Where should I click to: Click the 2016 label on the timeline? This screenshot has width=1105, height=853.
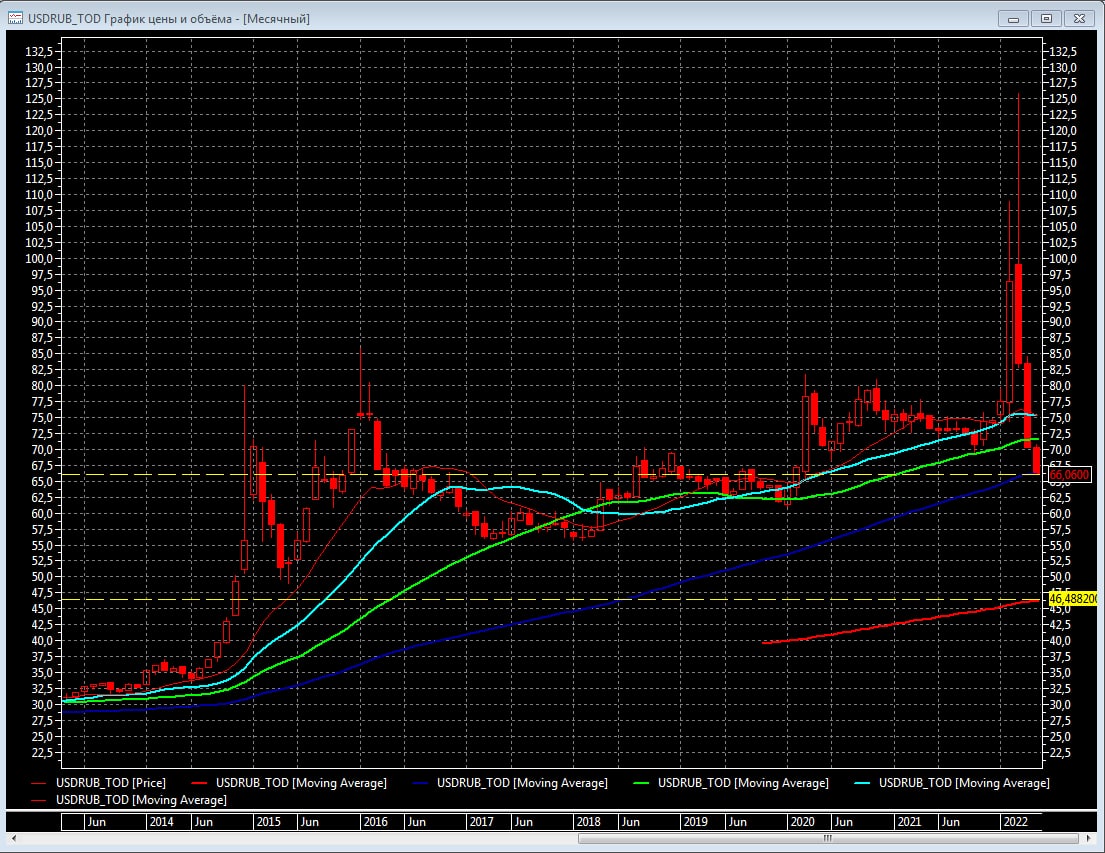[x=375, y=822]
